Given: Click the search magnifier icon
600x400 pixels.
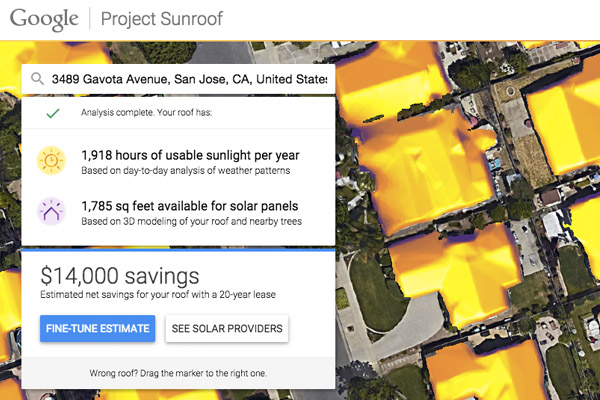Looking at the screenshot, I should click(37, 79).
